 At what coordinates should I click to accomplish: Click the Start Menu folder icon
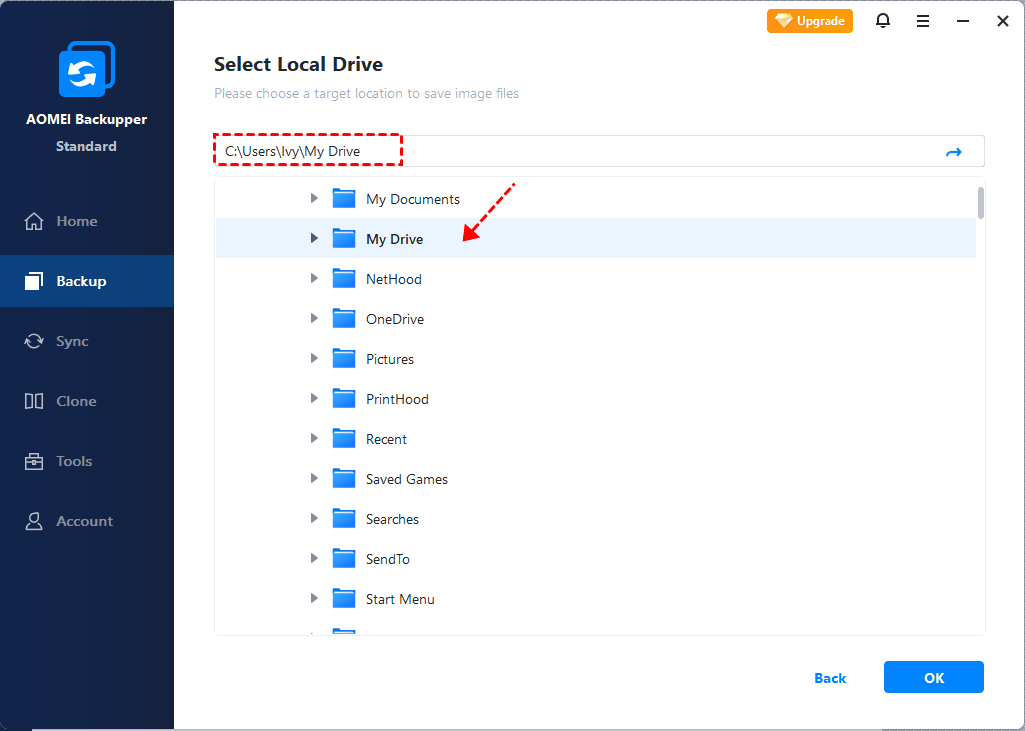pos(344,598)
